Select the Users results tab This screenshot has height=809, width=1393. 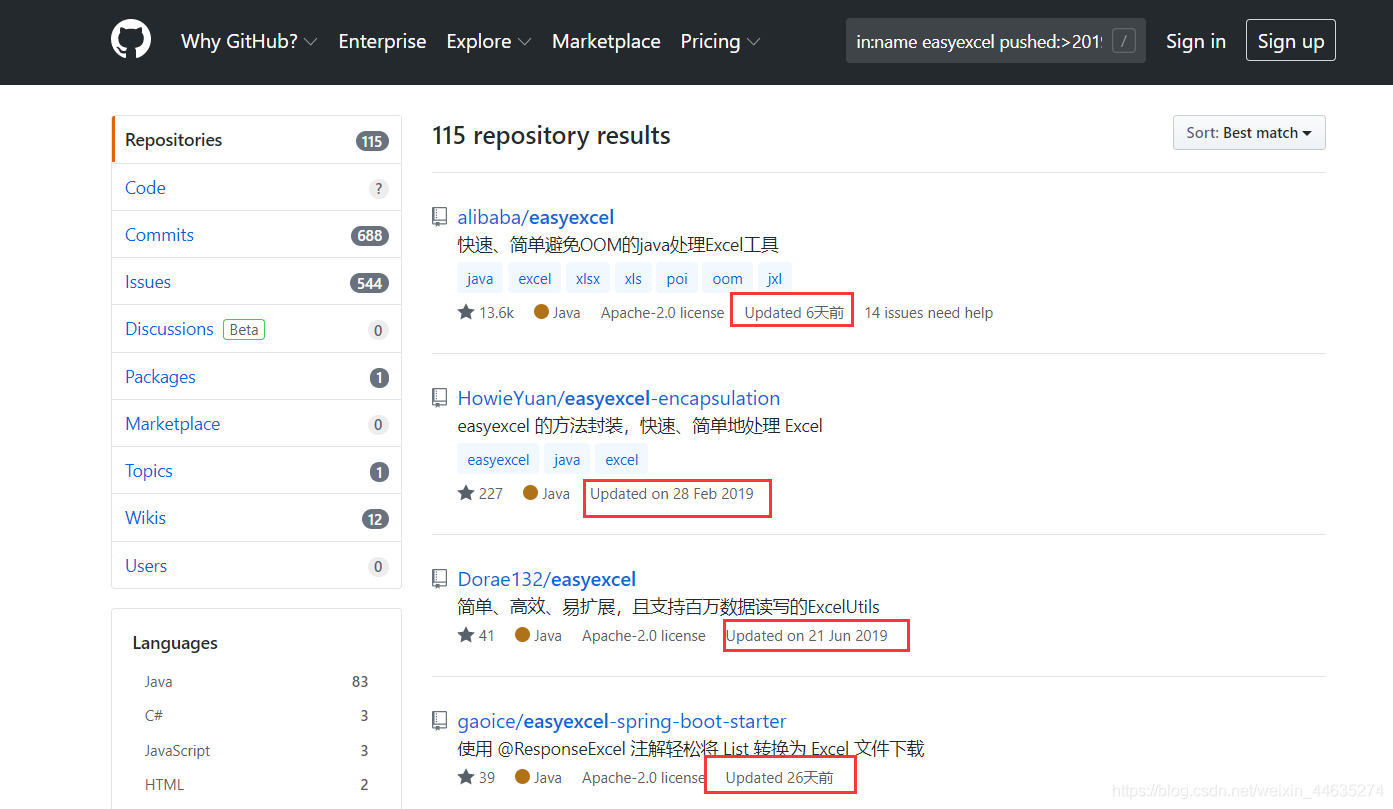click(256, 565)
